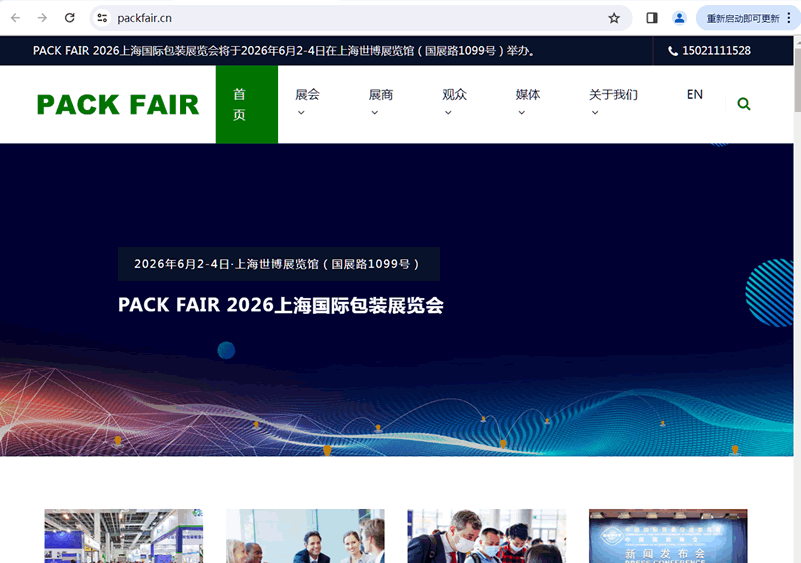Open the site information icon in address bar
This screenshot has width=801, height=563.
[x=102, y=18]
